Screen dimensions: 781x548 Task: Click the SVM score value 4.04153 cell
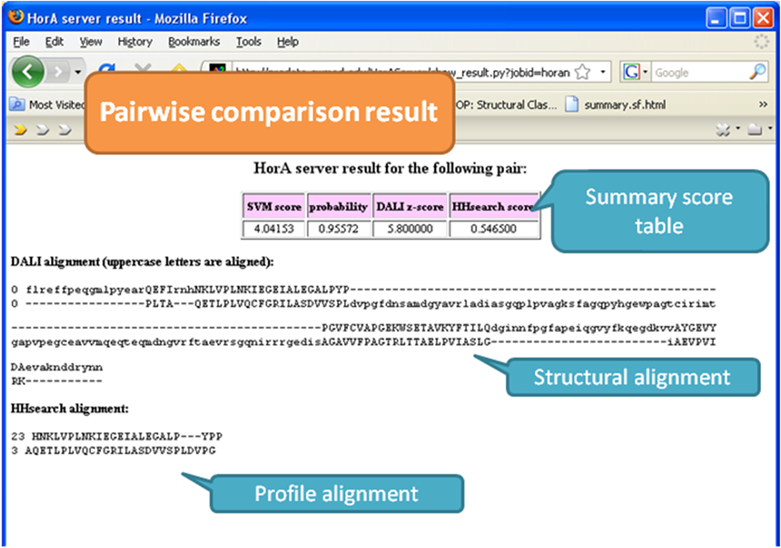274,229
